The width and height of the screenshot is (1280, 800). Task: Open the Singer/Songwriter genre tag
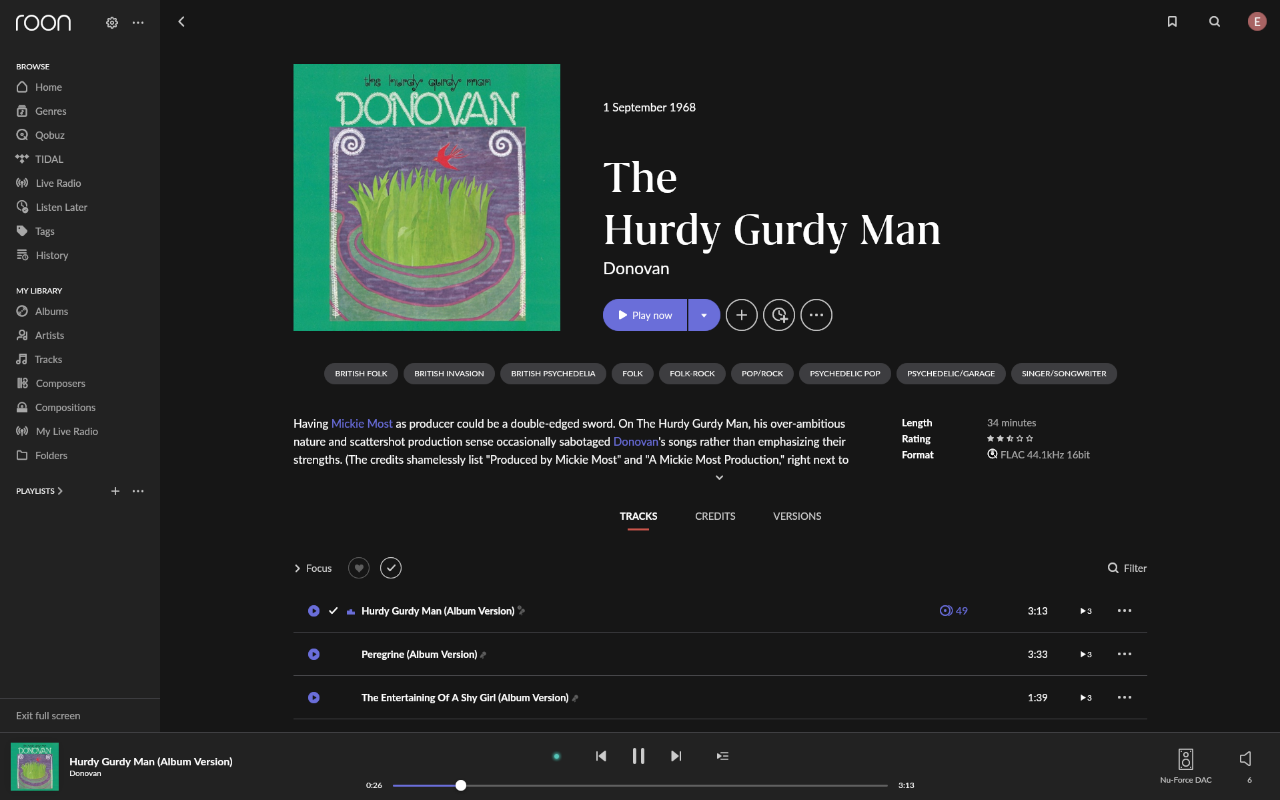[x=1064, y=374]
